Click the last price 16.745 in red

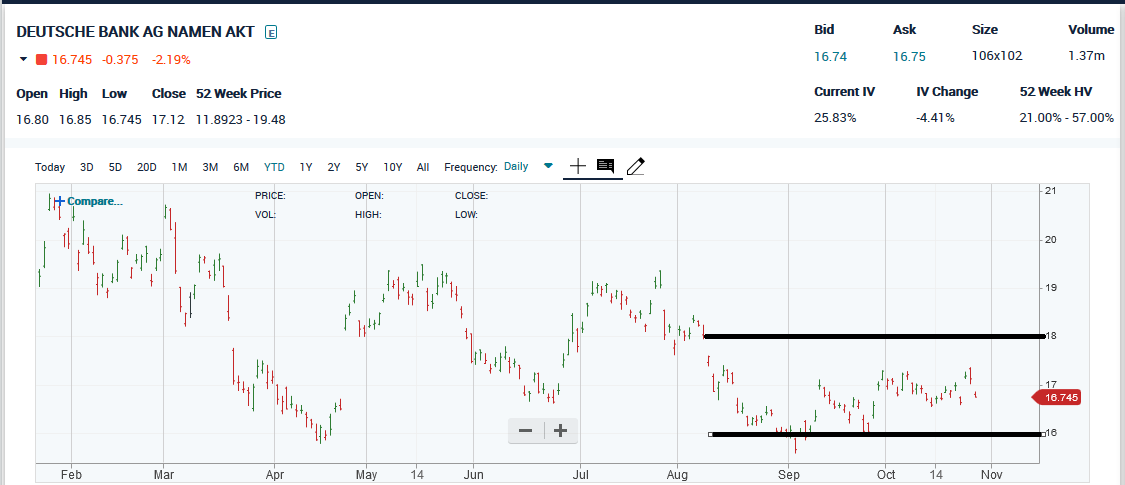(72, 60)
